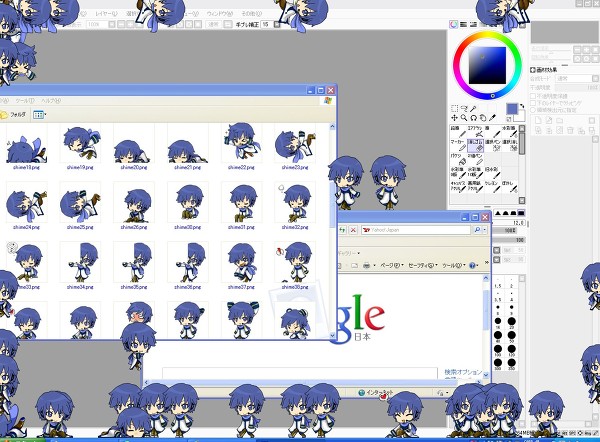Choose the bucket fill tool in the tray
This screenshot has width=600, height=442.
coord(458,159)
